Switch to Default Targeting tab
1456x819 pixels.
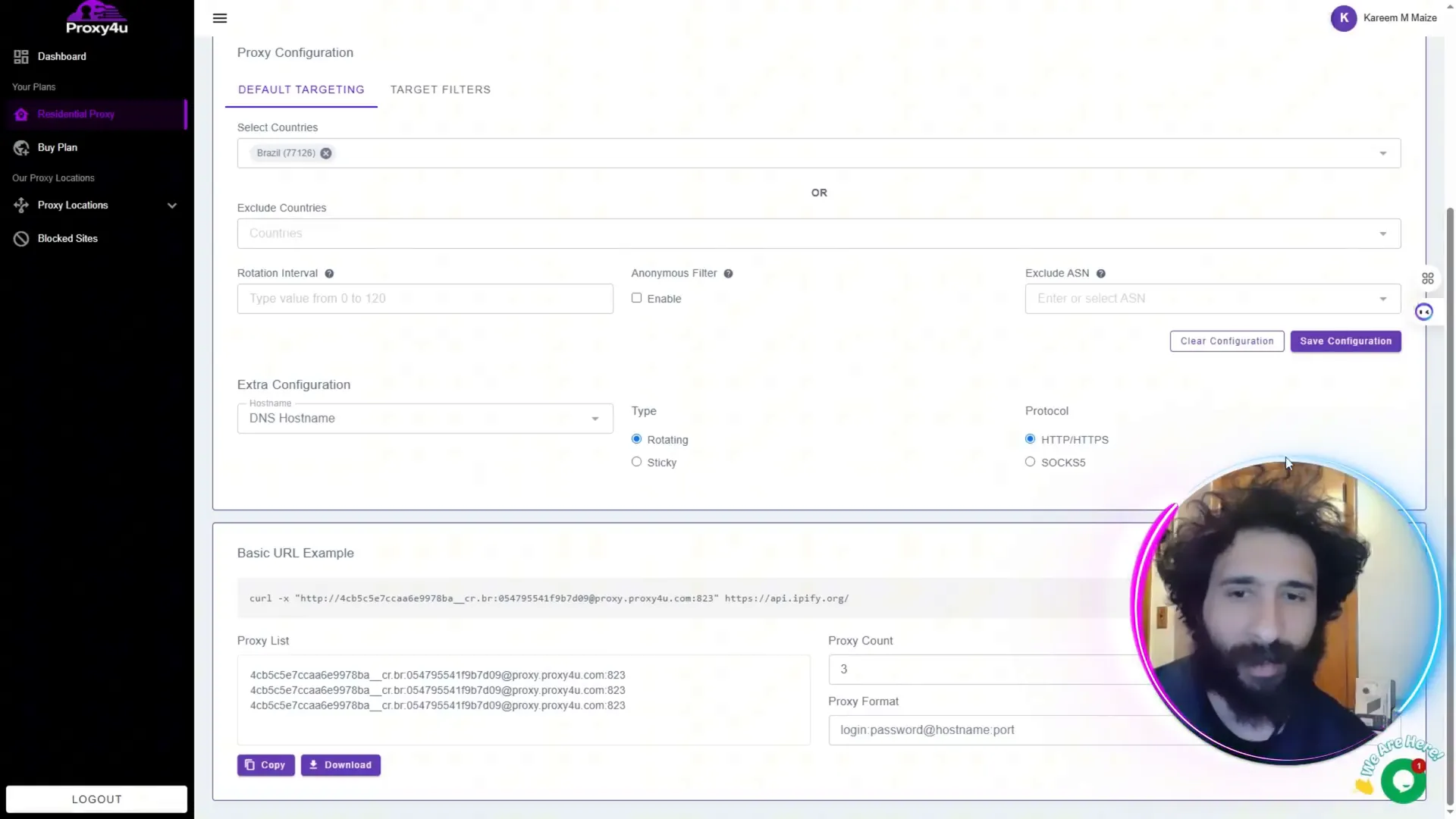[x=301, y=89]
